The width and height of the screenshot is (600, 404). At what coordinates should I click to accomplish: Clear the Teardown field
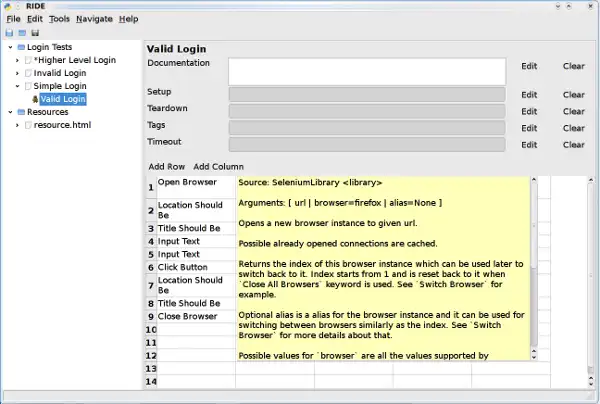[574, 112]
